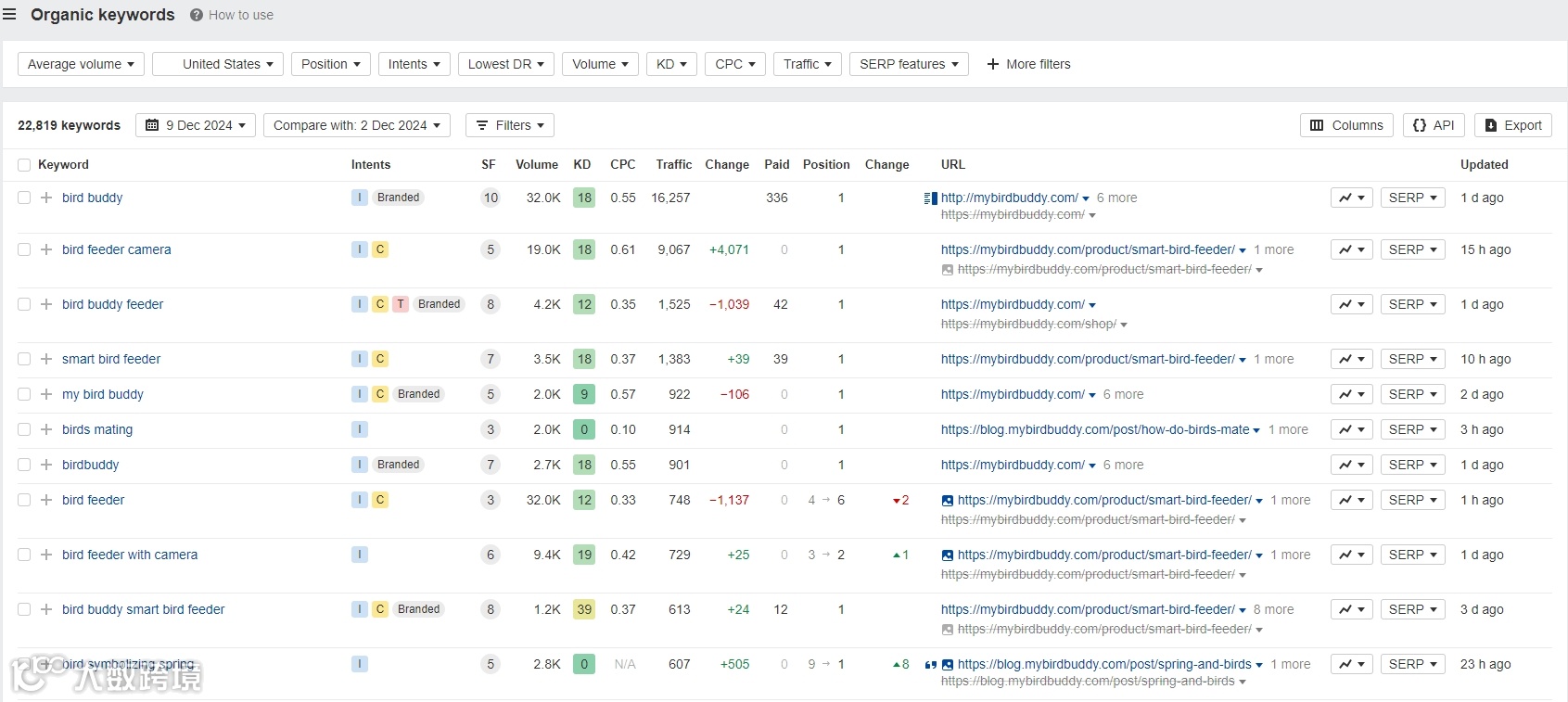Click the plus icon of More filters

pos(993,64)
